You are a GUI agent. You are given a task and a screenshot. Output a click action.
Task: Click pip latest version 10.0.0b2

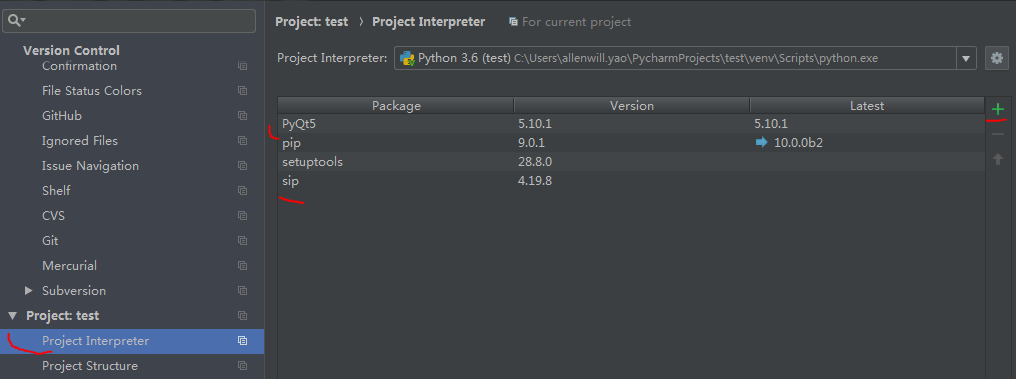click(x=798, y=143)
